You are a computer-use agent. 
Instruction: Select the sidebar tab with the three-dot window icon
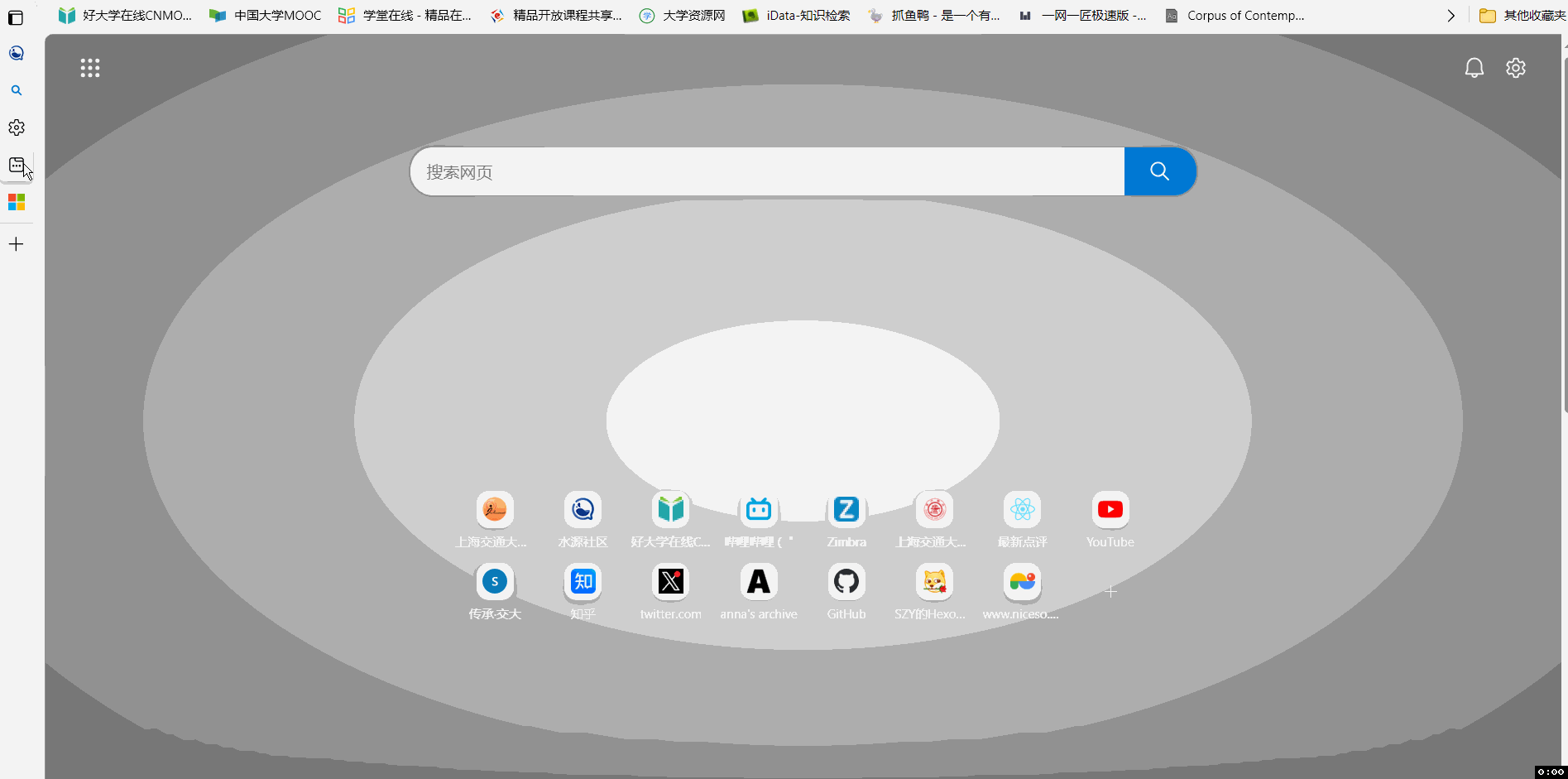point(17,165)
